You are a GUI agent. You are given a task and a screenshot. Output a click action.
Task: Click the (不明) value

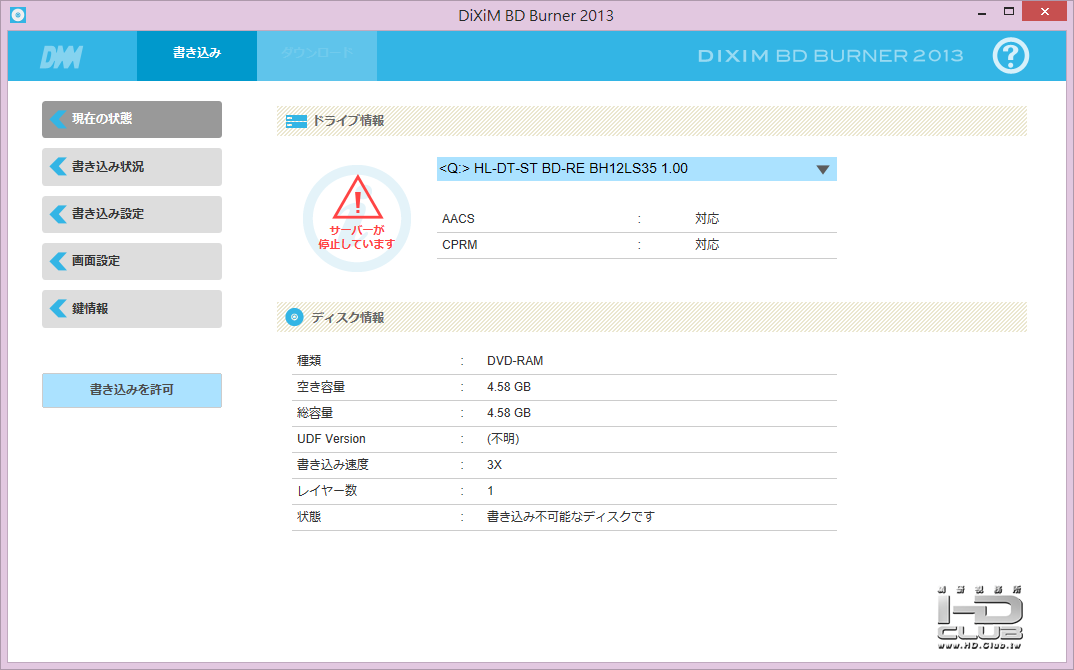click(503, 438)
